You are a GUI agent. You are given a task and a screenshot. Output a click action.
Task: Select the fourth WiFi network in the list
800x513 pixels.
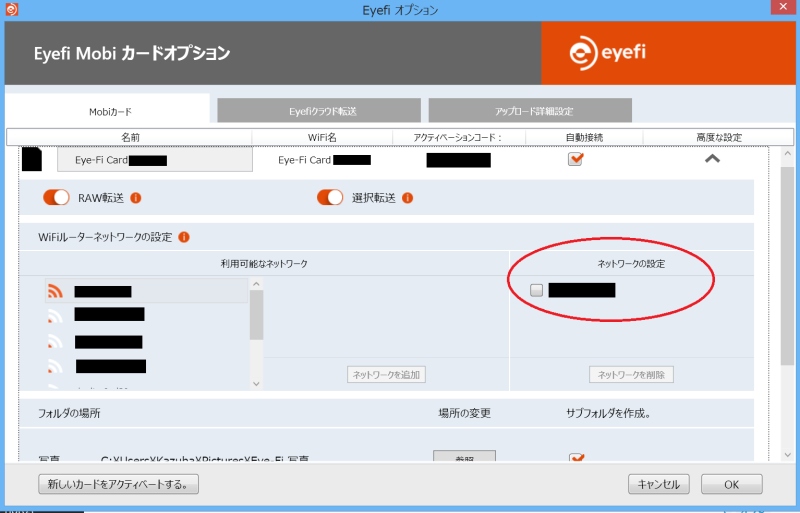(x=146, y=366)
